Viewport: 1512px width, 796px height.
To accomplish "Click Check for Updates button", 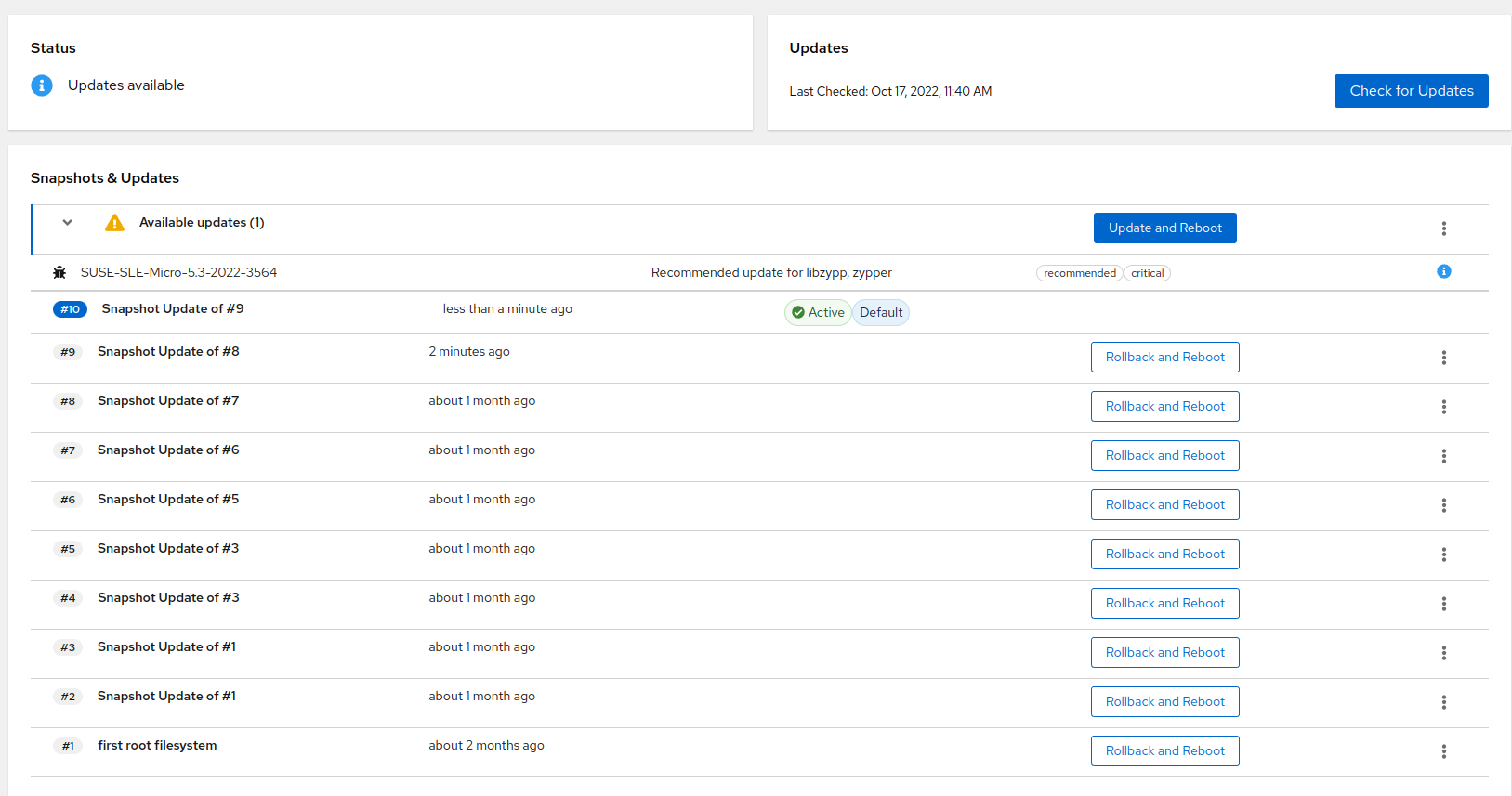I will point(1412,91).
